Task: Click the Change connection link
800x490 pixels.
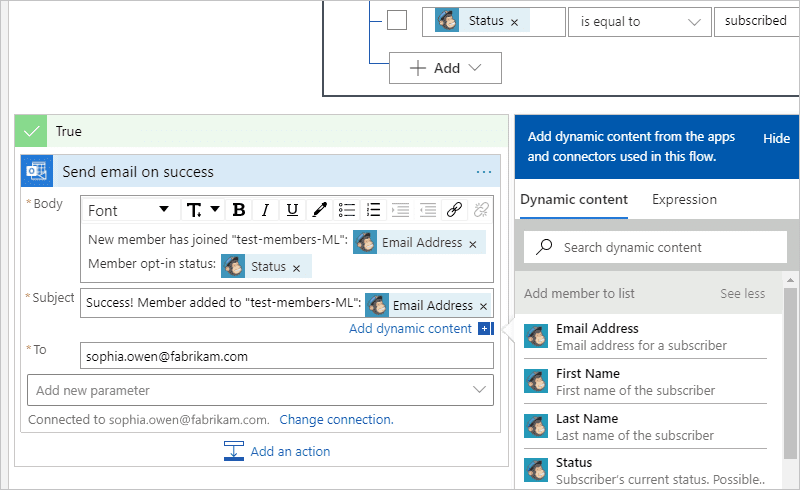Action: [x=336, y=420]
